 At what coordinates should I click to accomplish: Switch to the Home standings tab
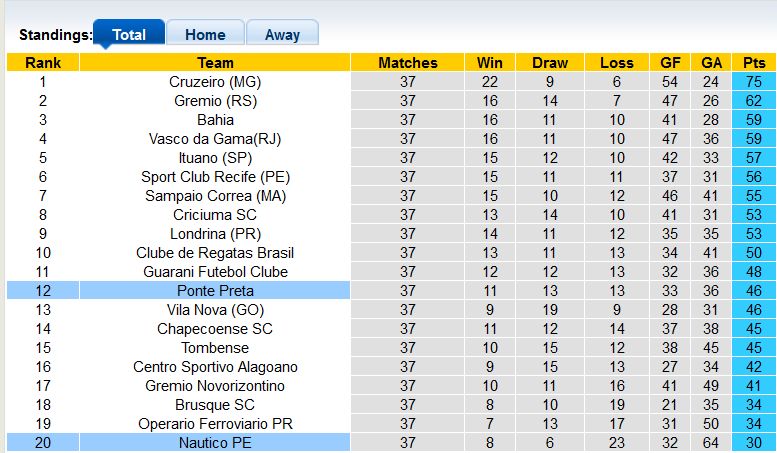(x=205, y=34)
